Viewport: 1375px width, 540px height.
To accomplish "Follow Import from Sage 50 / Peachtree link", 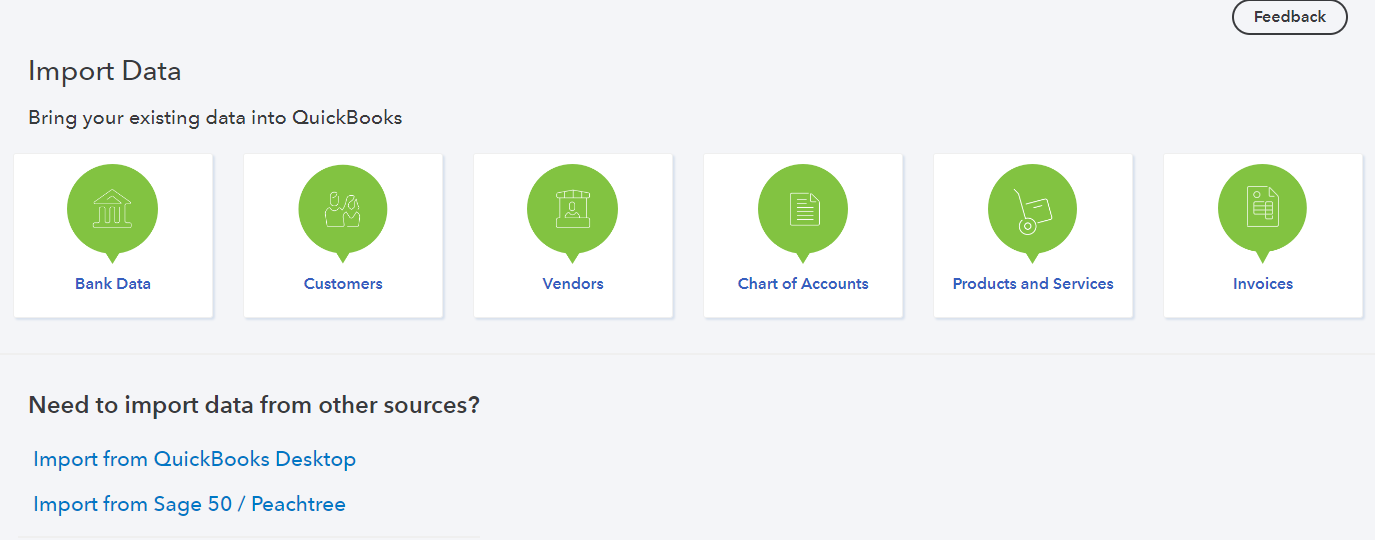I will (189, 504).
